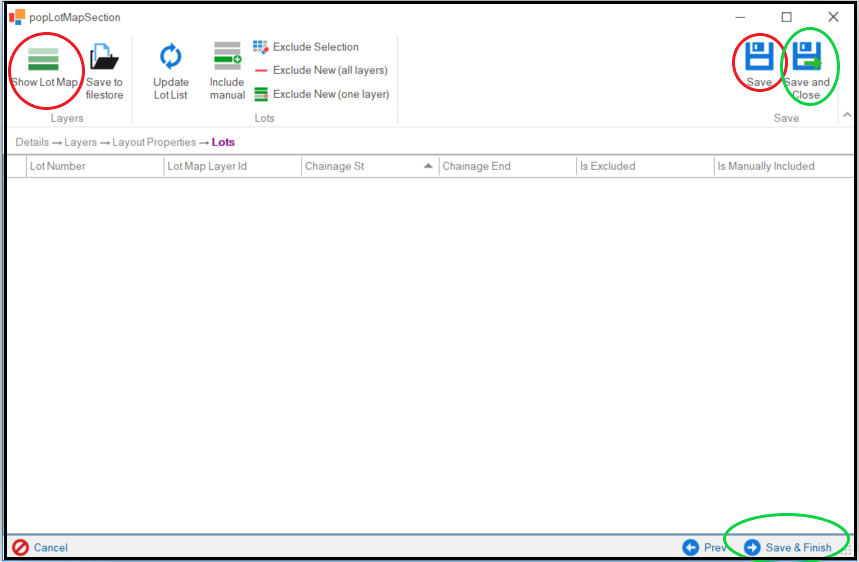
Task: Toggle Chainage St sort arrow
Action: point(428,166)
